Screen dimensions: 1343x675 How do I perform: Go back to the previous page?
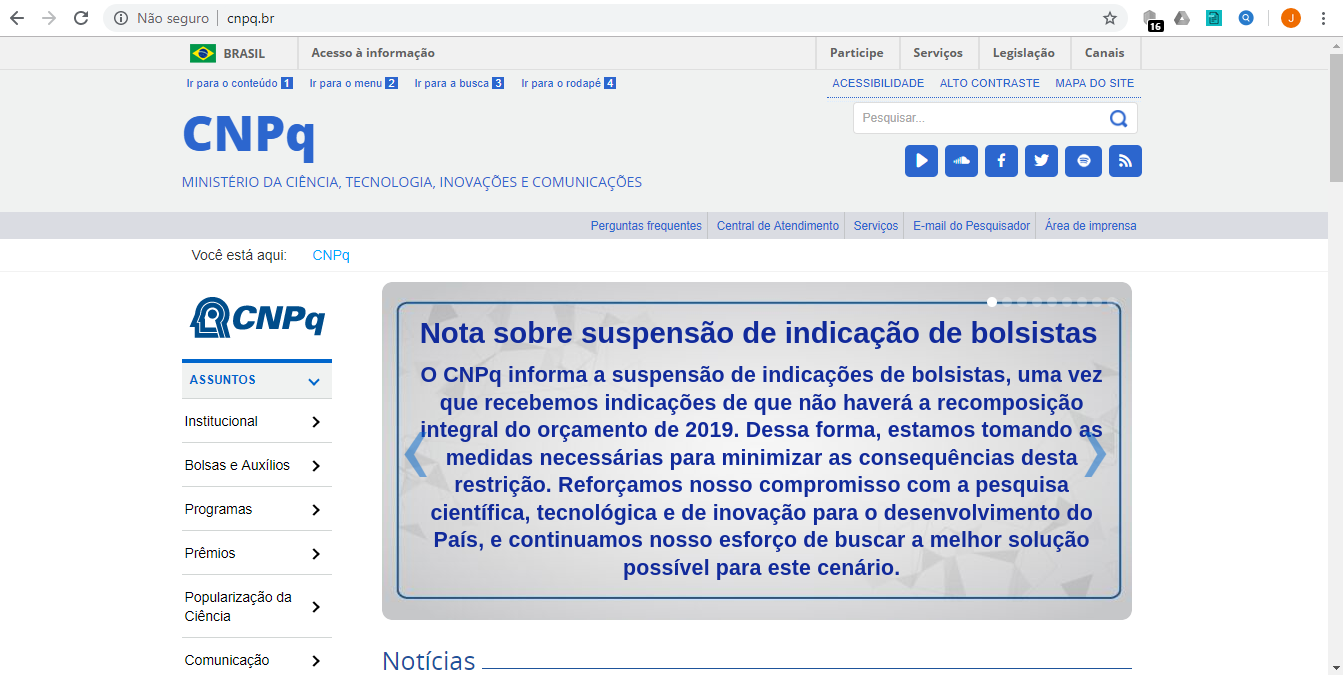[x=17, y=18]
